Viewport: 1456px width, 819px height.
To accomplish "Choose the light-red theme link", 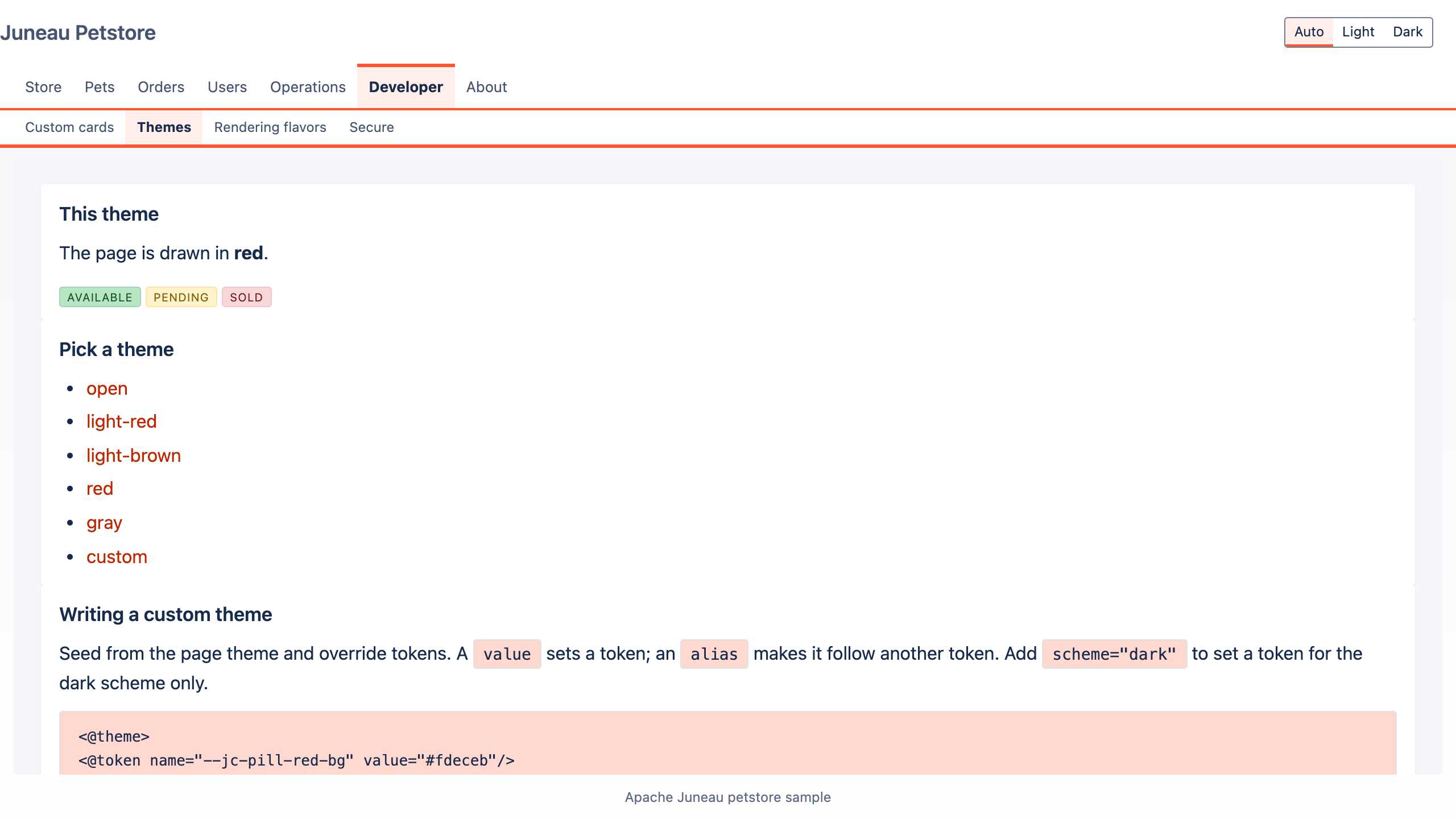I will 122,421.
